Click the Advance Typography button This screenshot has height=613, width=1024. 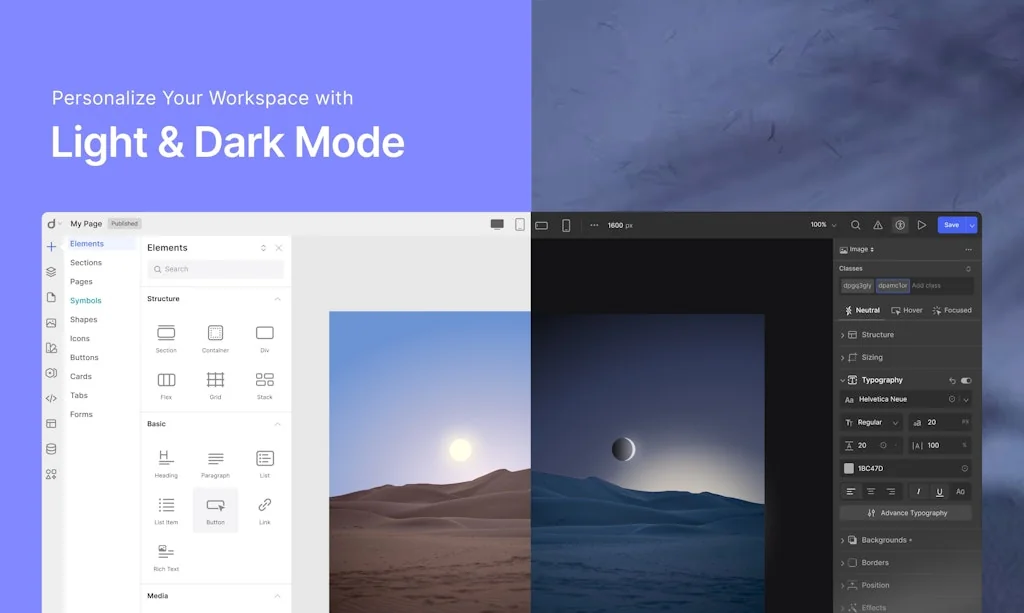coord(906,513)
